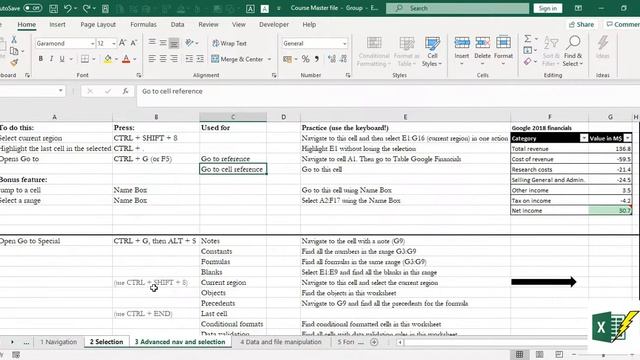The image size is (640, 360).
Task: Toggle Bold formatting
Action: click(x=40, y=59)
